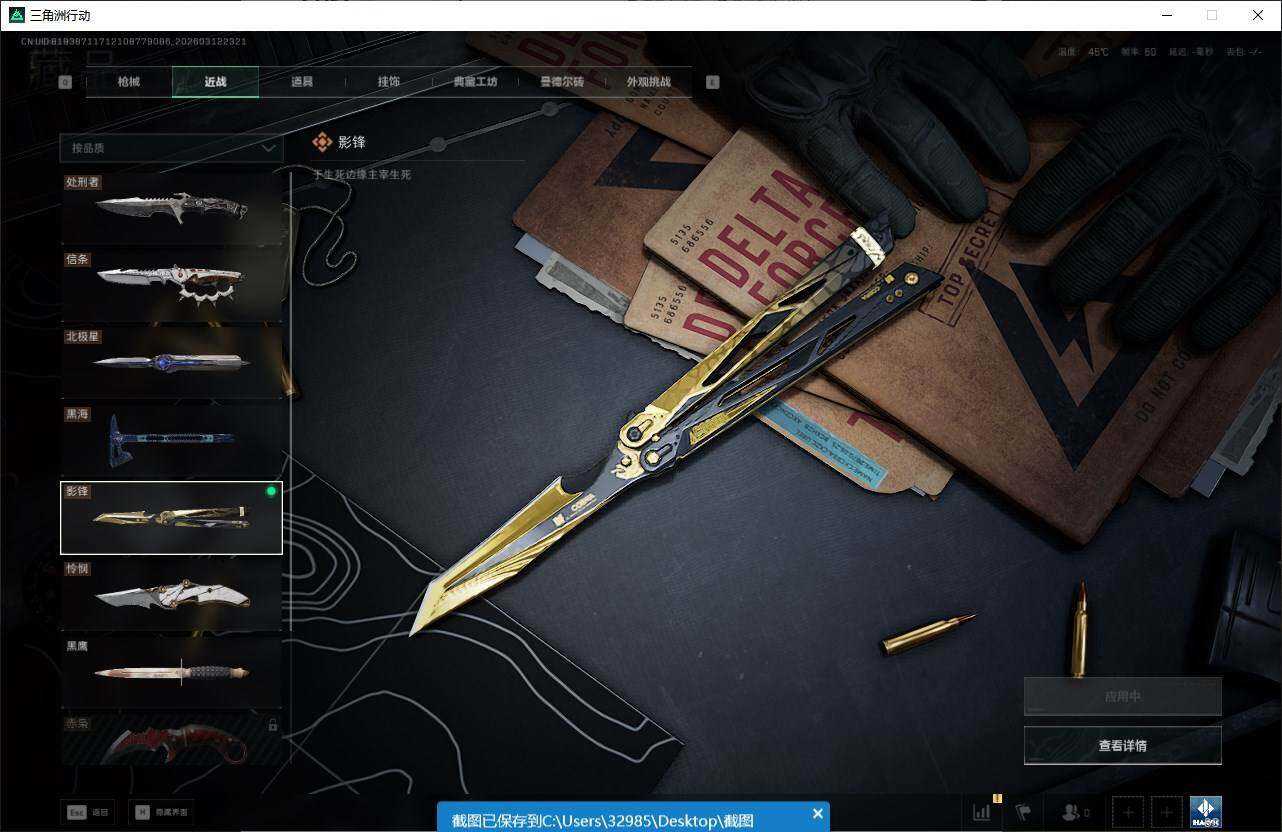1282x832 pixels.
Task: Switch to the 枪械 tab
Action: [129, 82]
